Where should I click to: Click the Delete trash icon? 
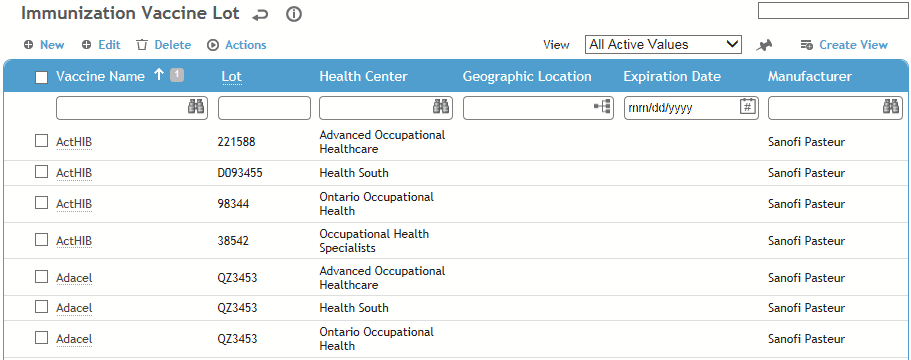(x=142, y=45)
